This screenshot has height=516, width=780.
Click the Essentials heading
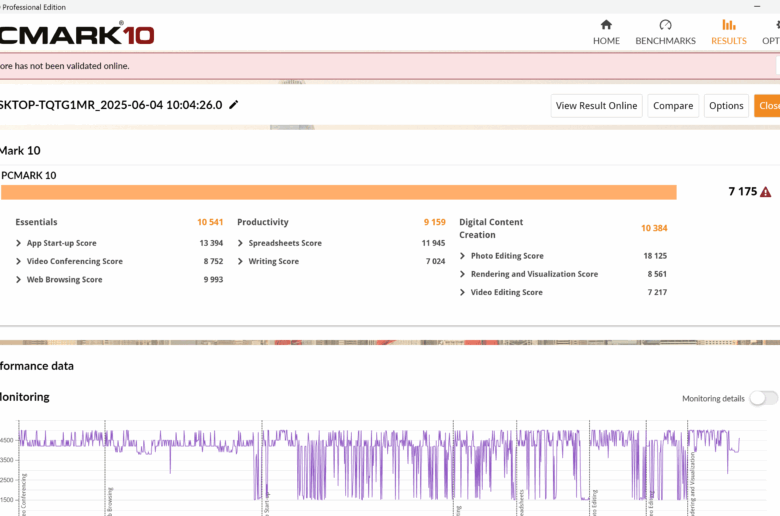pos(36,222)
